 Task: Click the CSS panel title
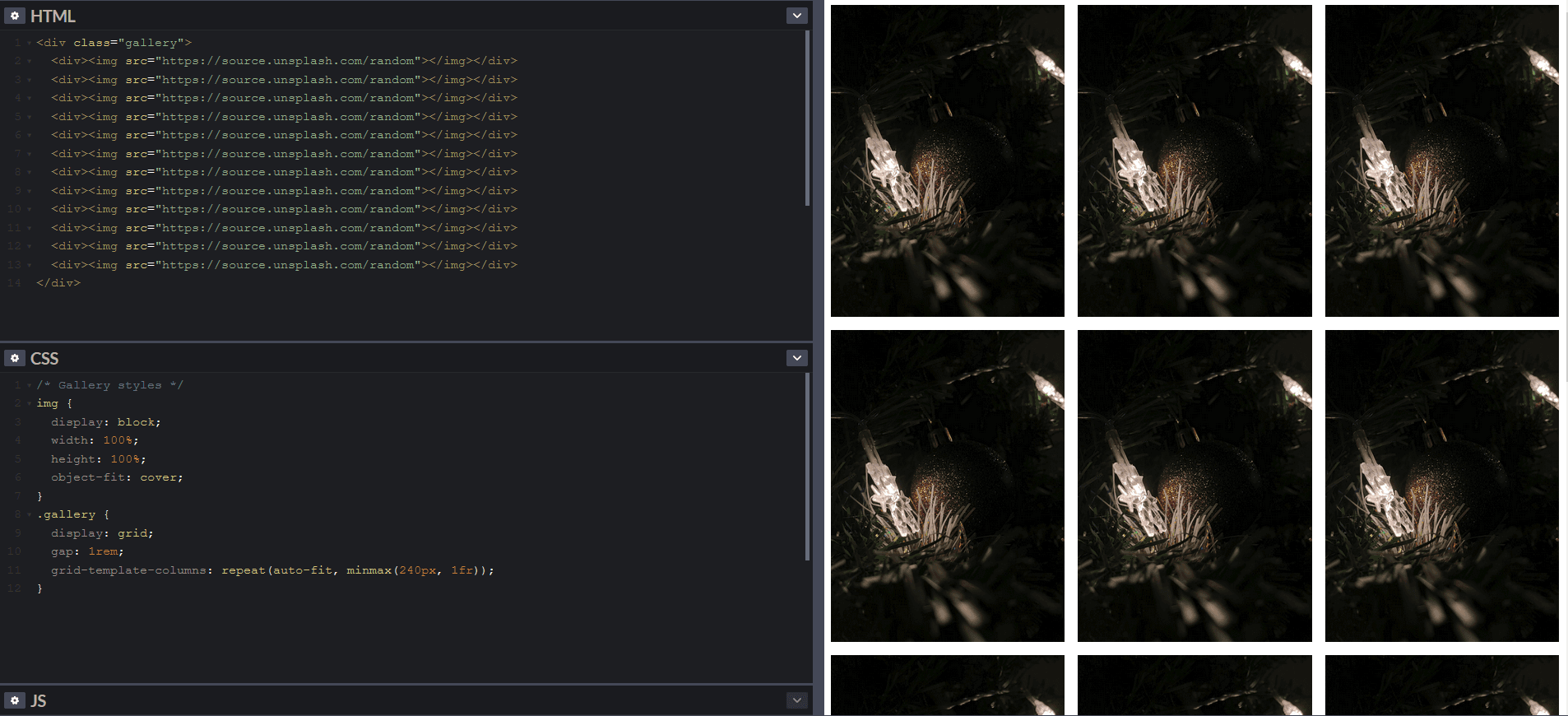(44, 358)
